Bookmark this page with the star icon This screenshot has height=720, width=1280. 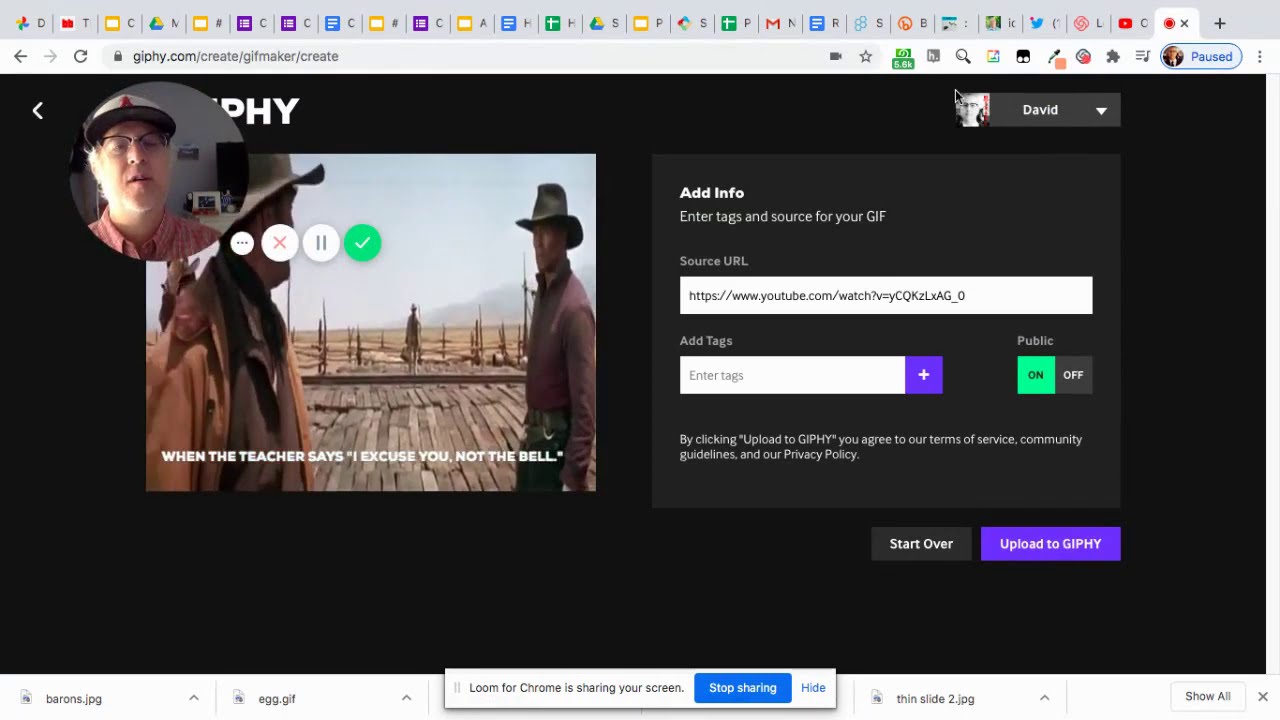click(866, 57)
